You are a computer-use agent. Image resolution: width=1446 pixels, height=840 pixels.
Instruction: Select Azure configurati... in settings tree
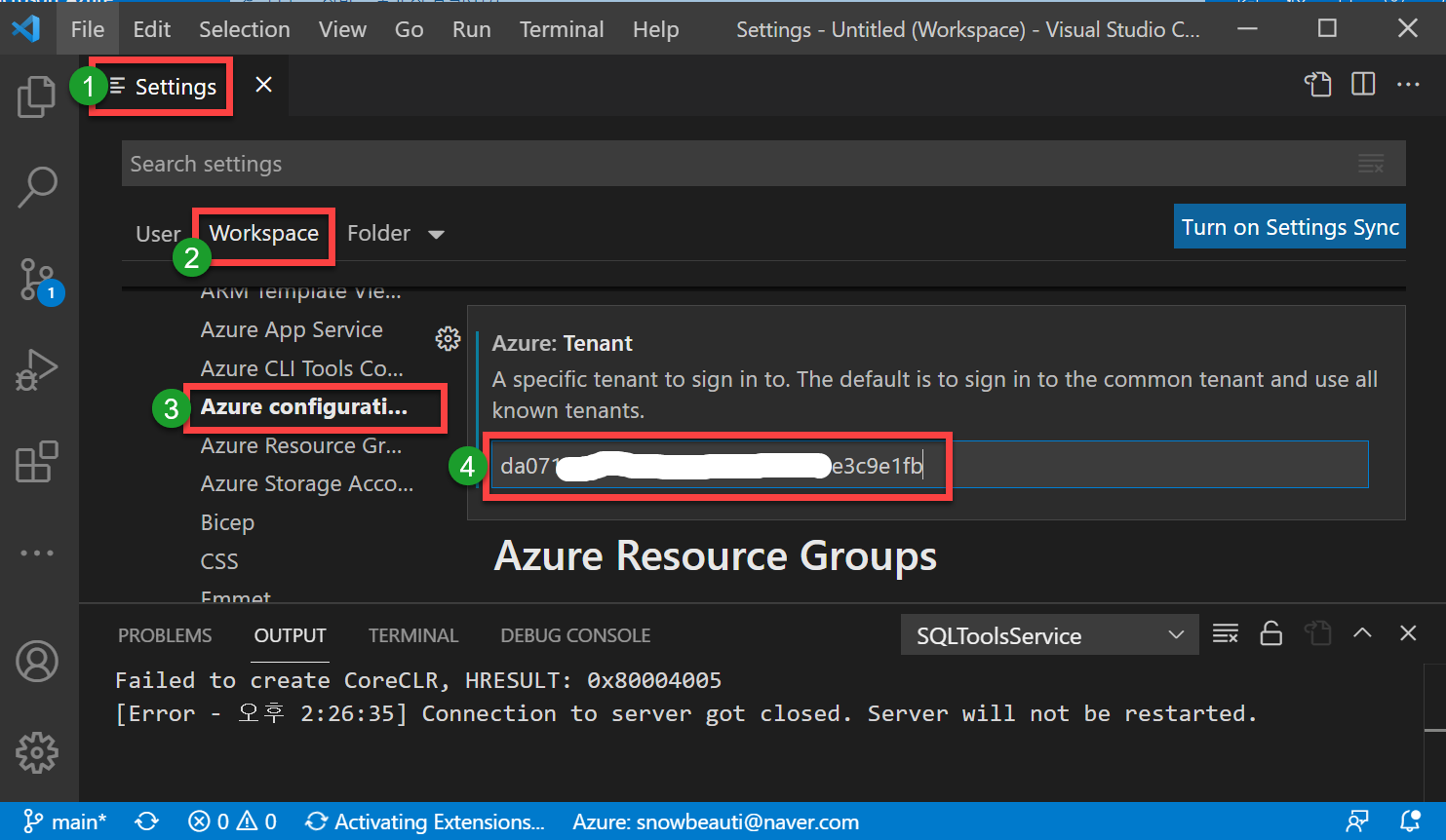pos(304,406)
